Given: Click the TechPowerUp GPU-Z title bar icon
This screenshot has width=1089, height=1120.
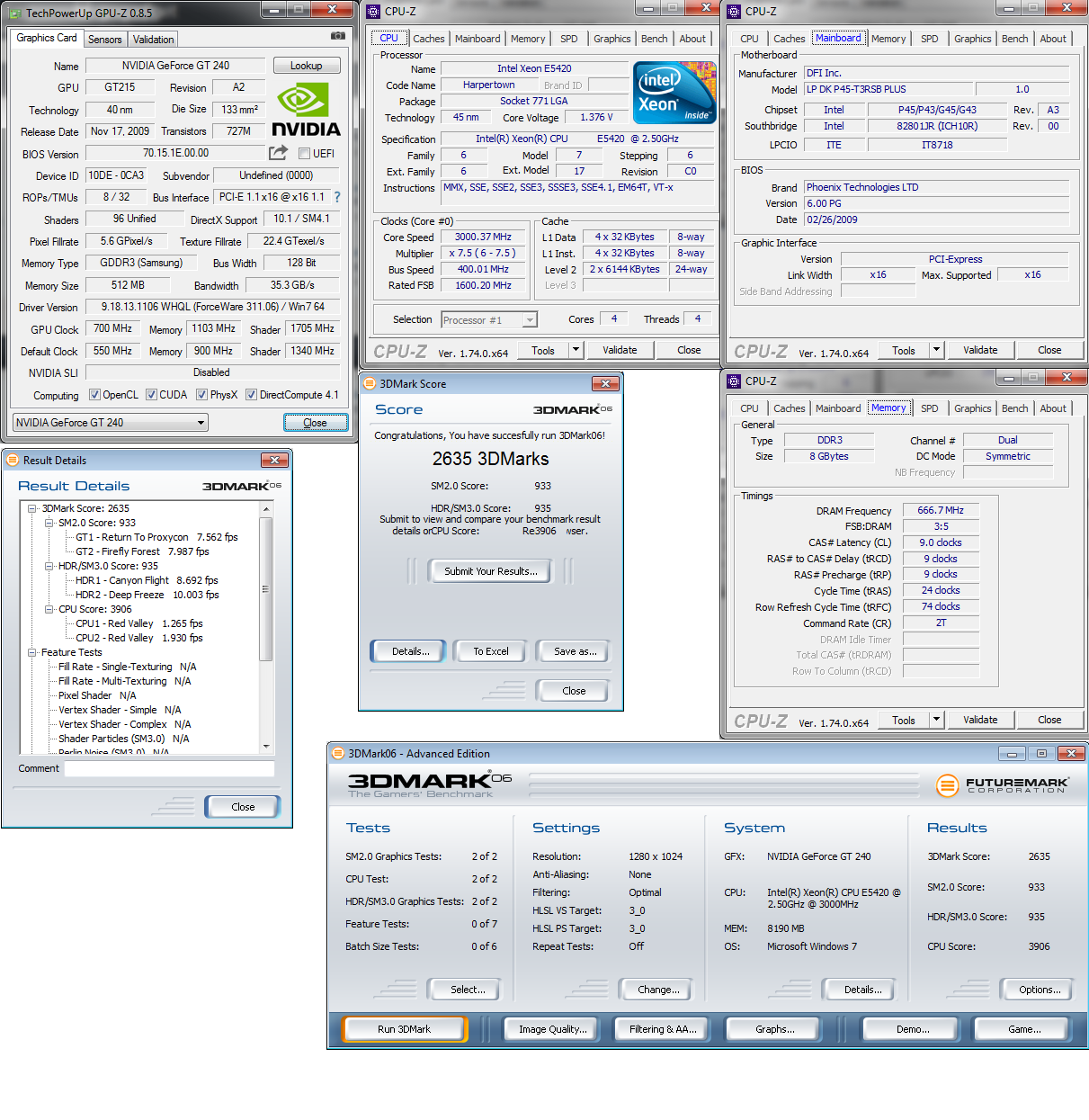Looking at the screenshot, I should (15, 13).
